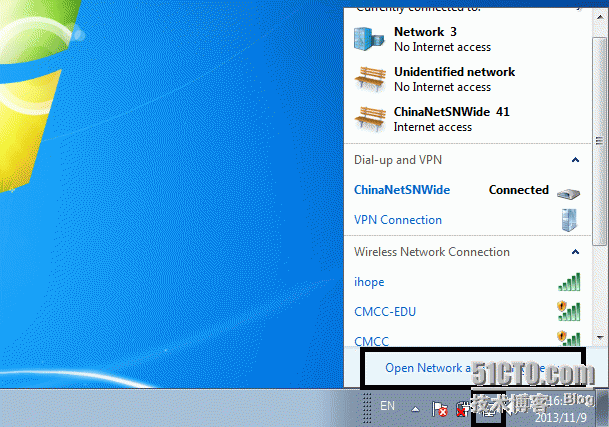Collapse the Wireless Network Connection section
This screenshot has height=427, width=609.
pyautogui.click(x=575, y=252)
